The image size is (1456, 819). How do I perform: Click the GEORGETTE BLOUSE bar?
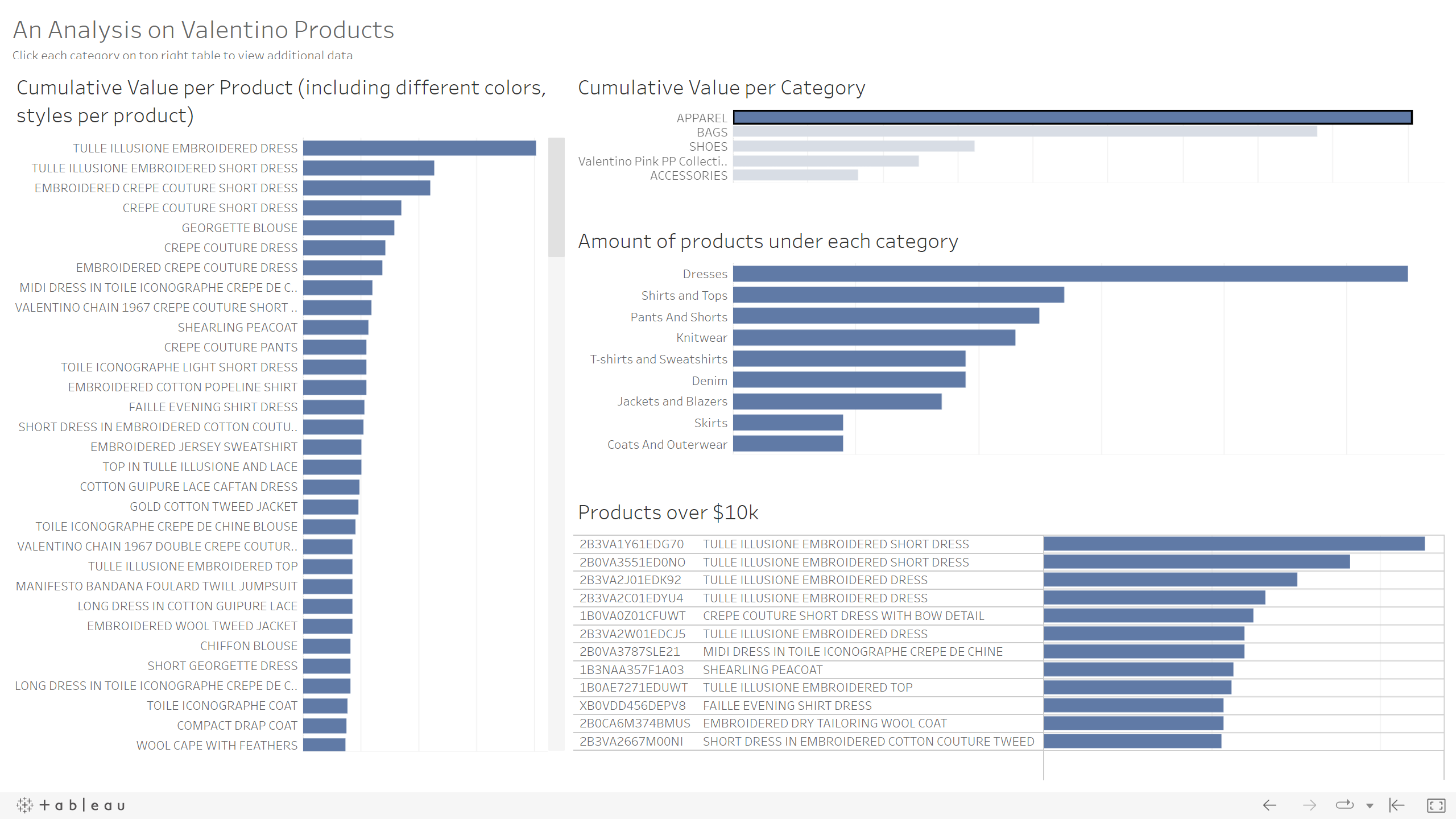pyautogui.click(x=349, y=227)
